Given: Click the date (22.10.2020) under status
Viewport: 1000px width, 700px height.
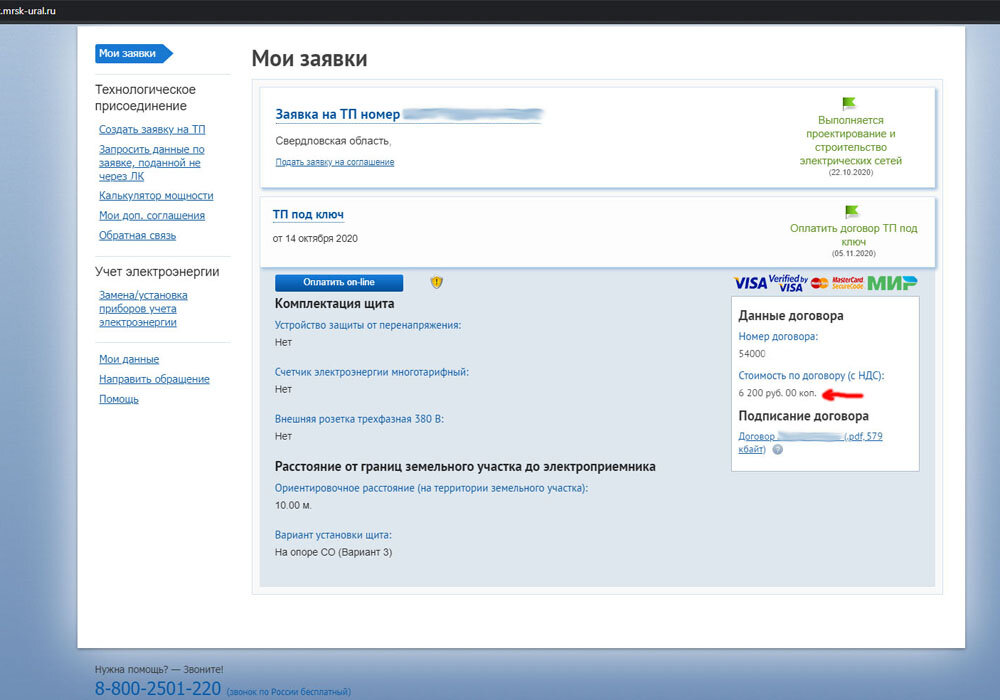Looking at the screenshot, I should coord(851,173).
